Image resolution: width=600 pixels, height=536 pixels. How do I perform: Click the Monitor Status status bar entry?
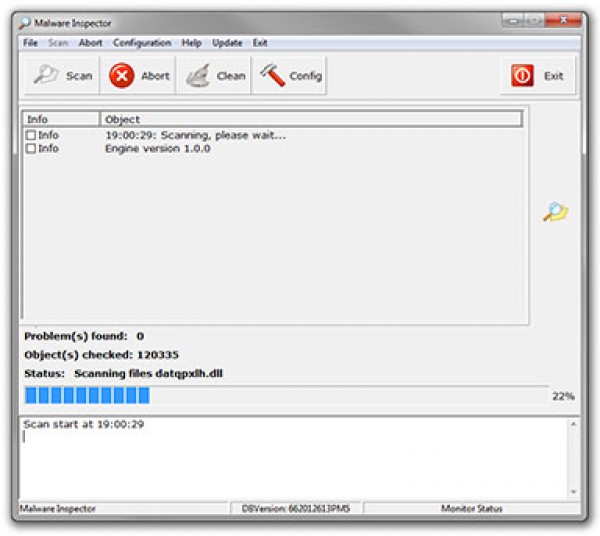click(471, 508)
